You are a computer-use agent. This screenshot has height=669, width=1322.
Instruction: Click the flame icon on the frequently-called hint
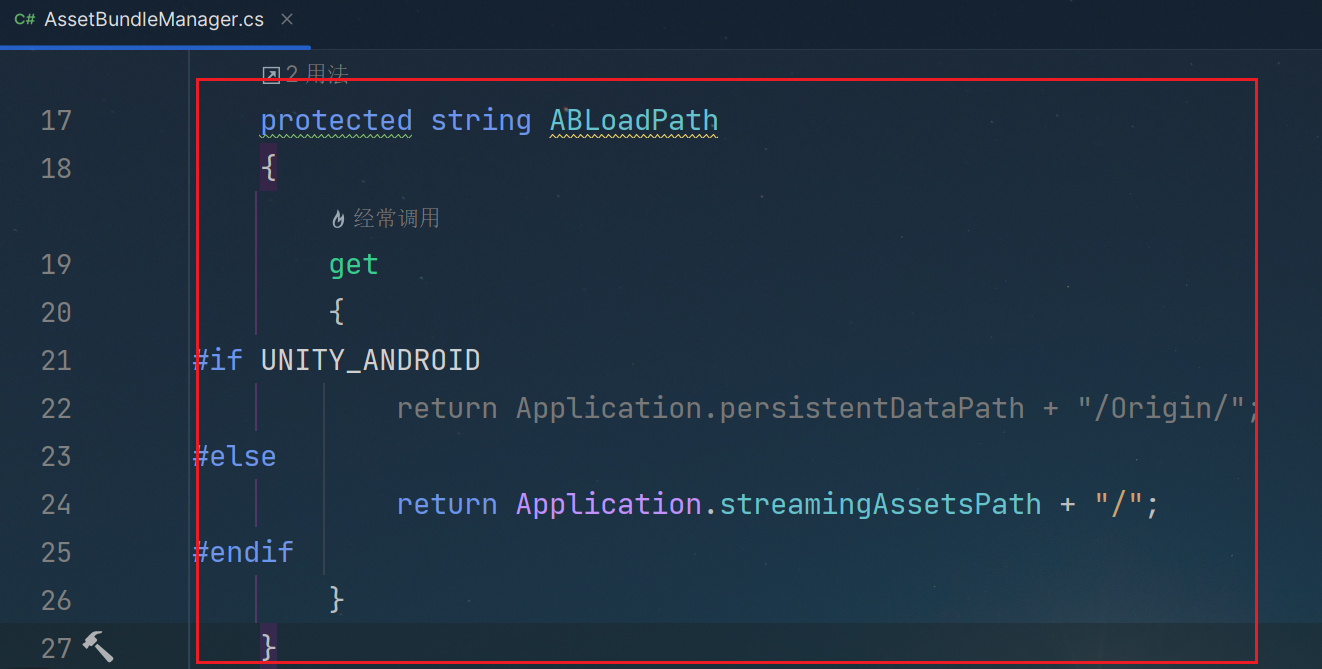338,219
